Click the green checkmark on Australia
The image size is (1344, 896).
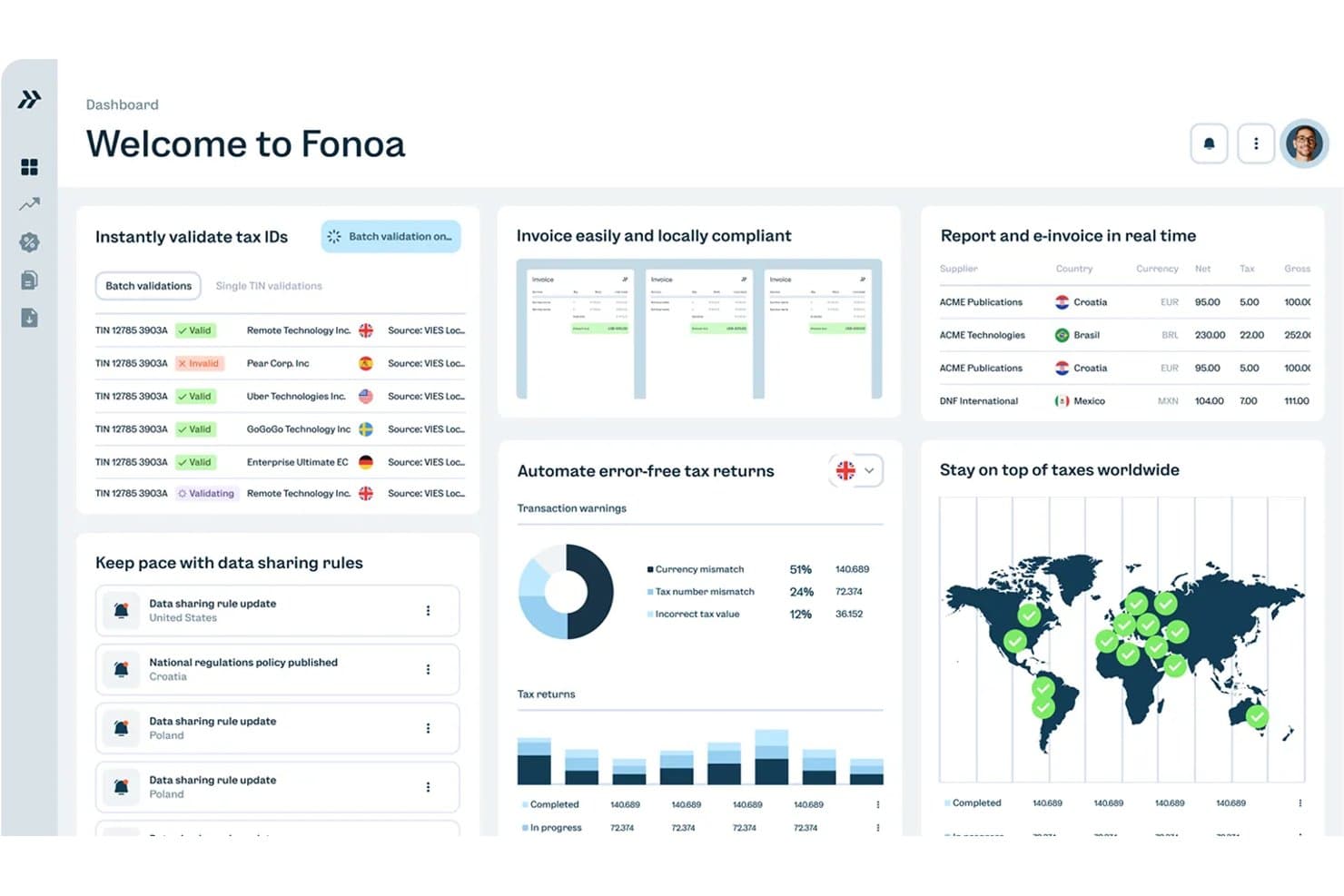pos(1257,716)
